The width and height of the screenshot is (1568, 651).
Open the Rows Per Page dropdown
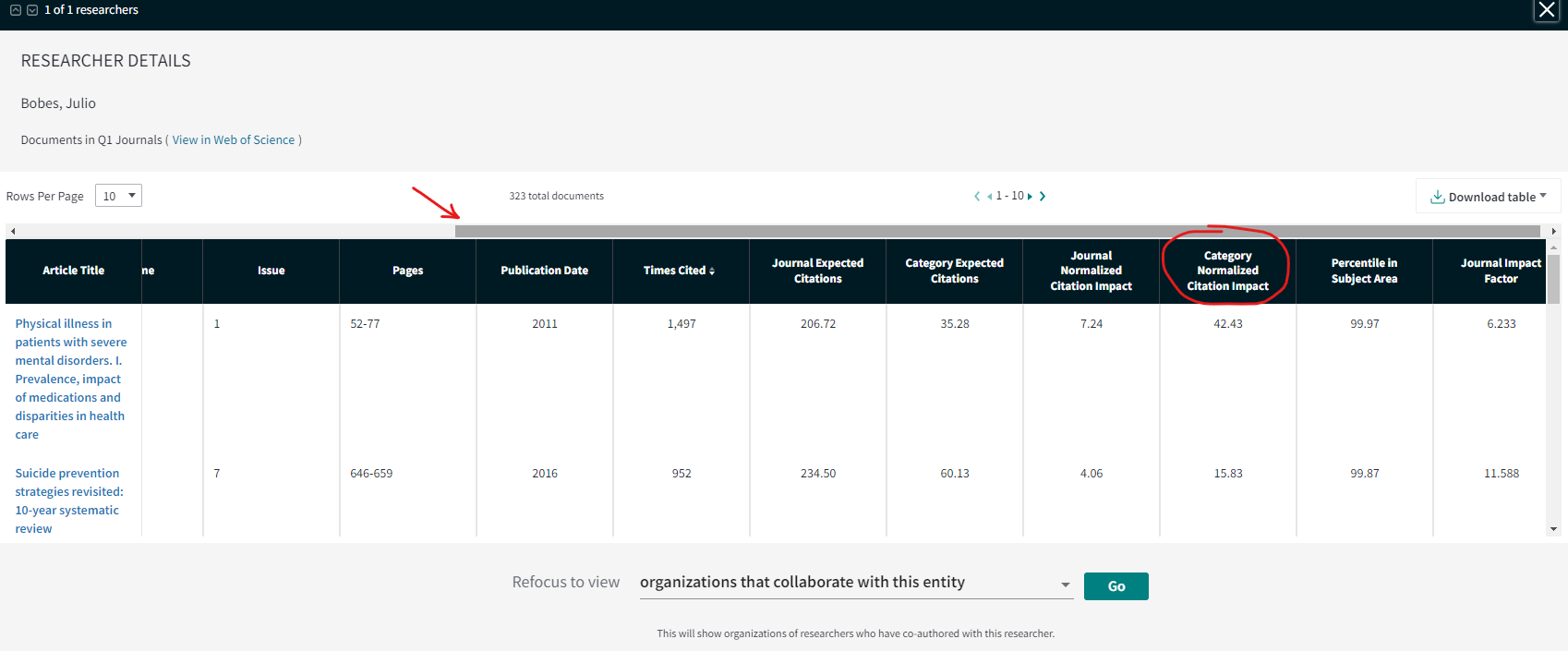(x=118, y=196)
